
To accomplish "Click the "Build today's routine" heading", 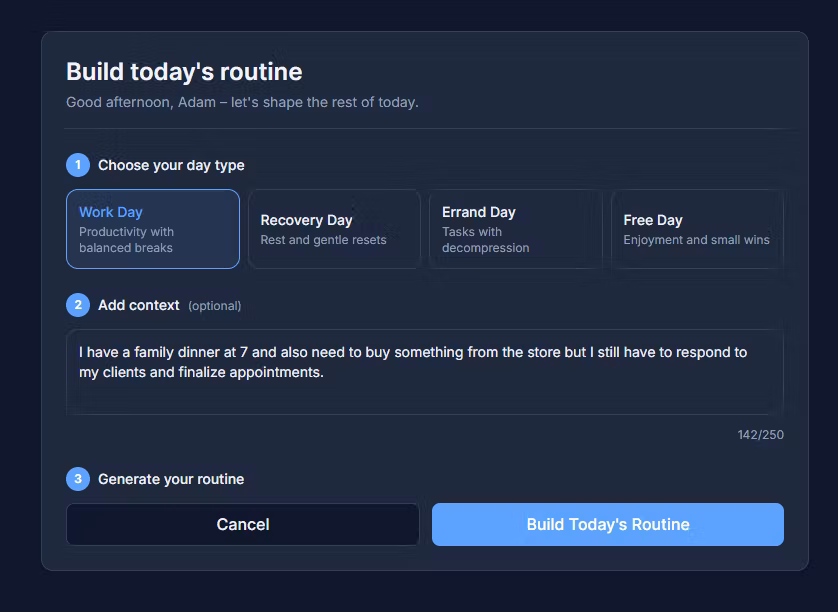I will (x=184, y=72).
